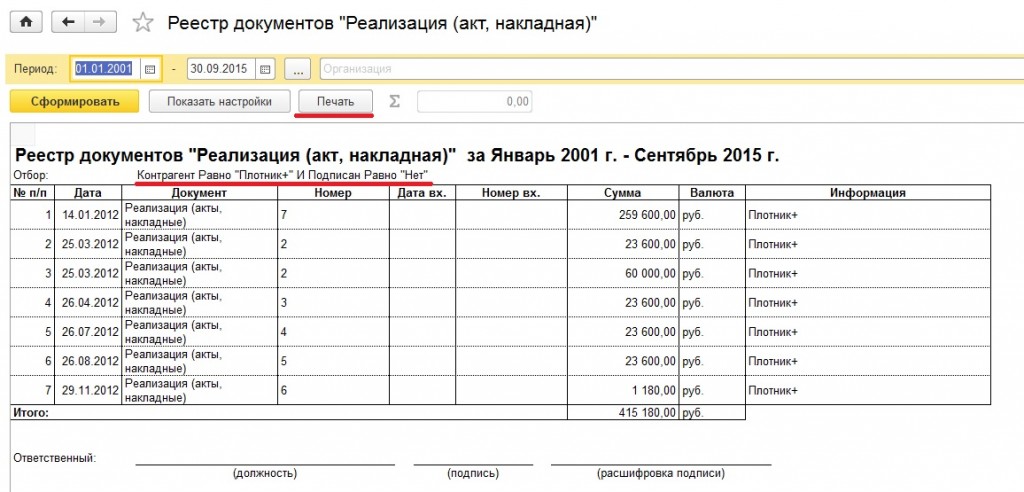Click the Сформировать button

click(74, 101)
